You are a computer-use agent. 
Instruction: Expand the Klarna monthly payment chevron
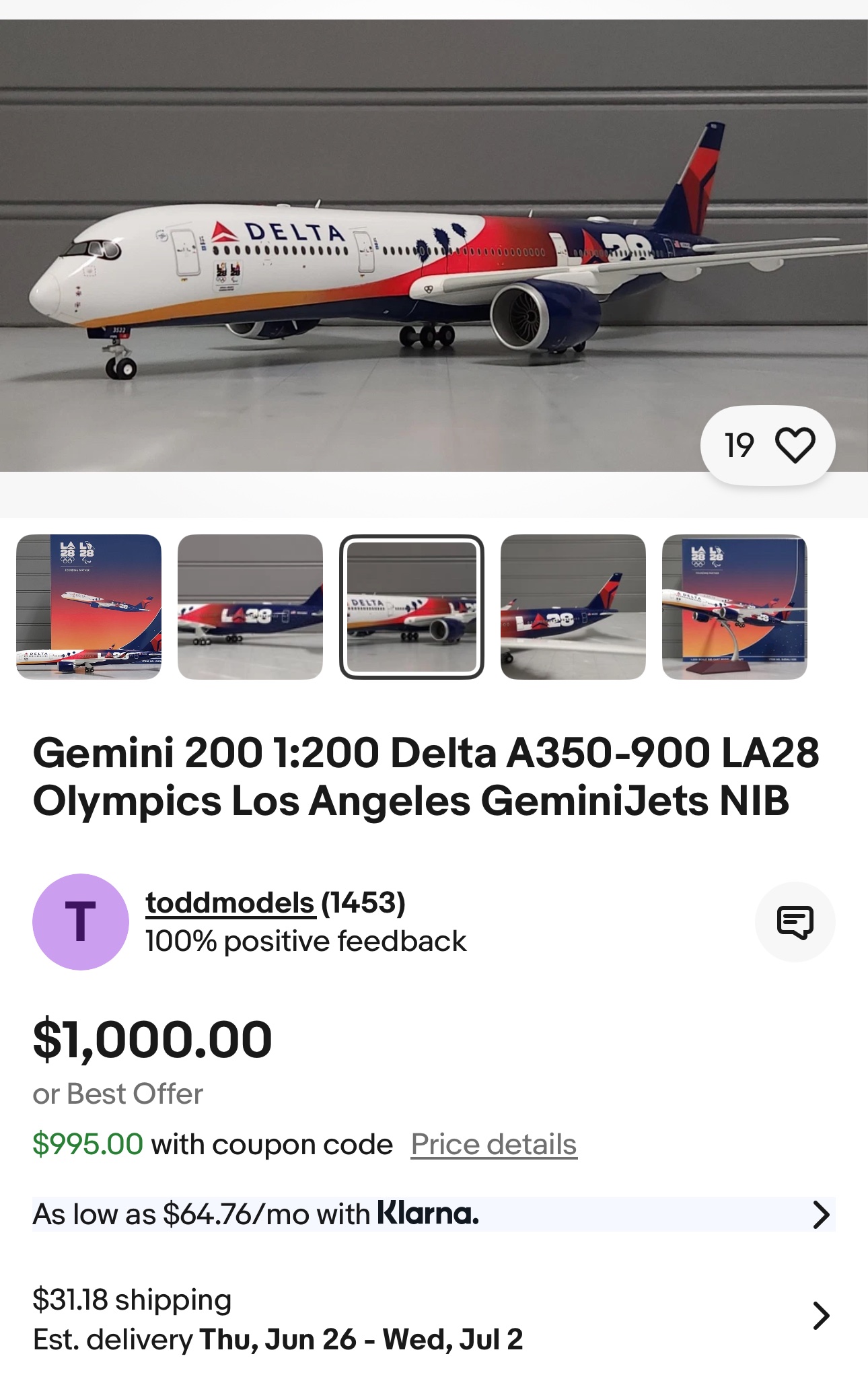(820, 1215)
